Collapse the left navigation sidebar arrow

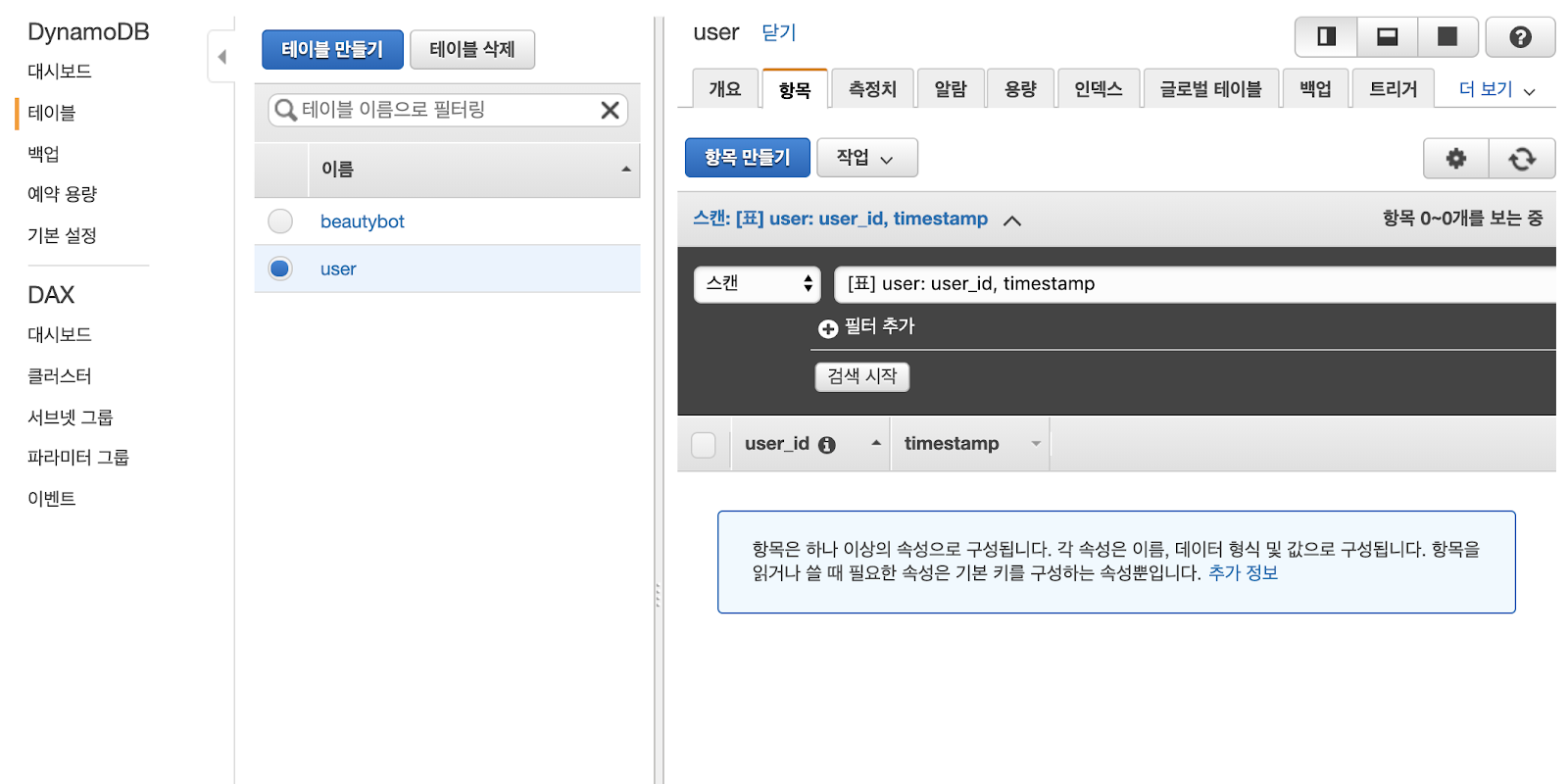(222, 57)
